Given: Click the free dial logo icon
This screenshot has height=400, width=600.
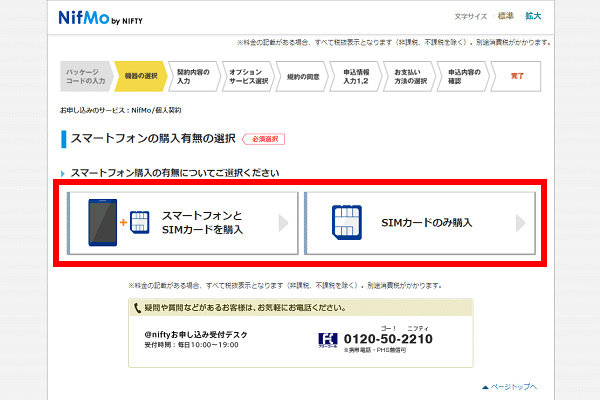Looking at the screenshot, I should point(328,340).
